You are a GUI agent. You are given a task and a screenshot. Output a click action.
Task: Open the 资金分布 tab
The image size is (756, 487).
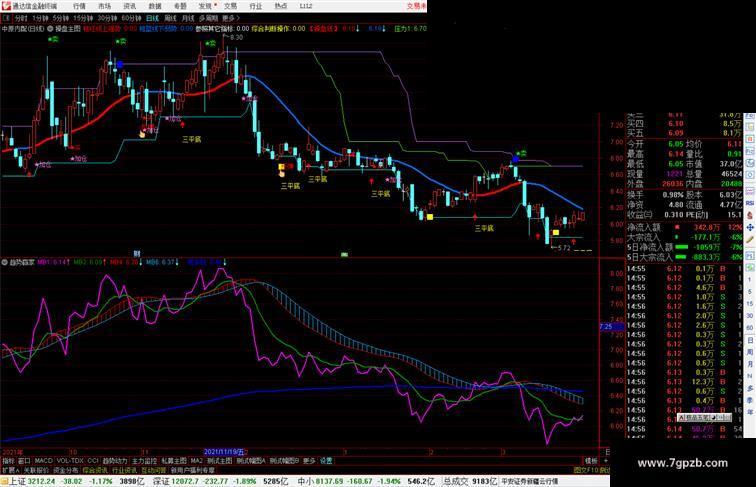tap(66, 470)
